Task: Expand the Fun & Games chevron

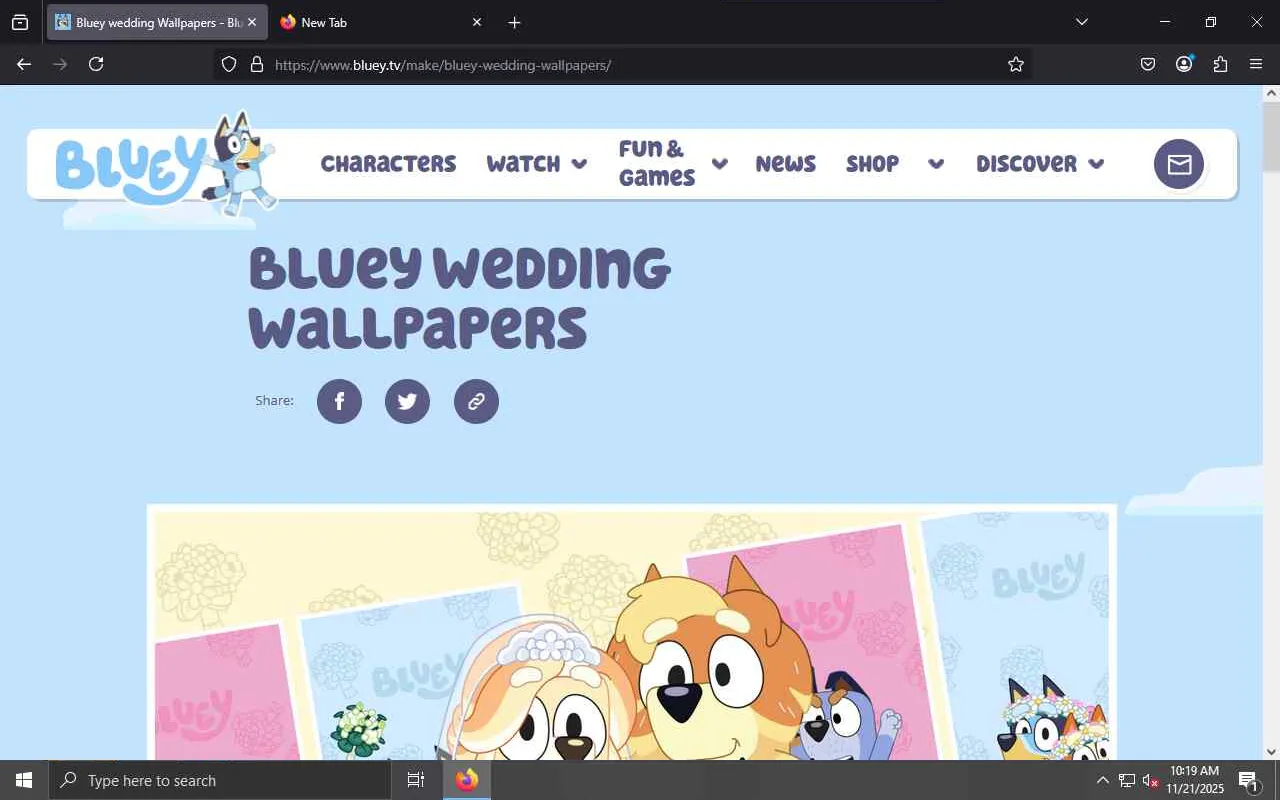Action: tap(719, 164)
